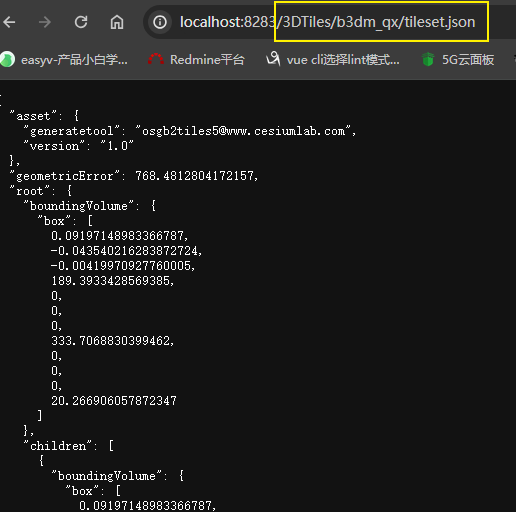Open the vue cli选择lint模式 bookmark
The height and width of the screenshot is (512, 516).
[343, 60]
